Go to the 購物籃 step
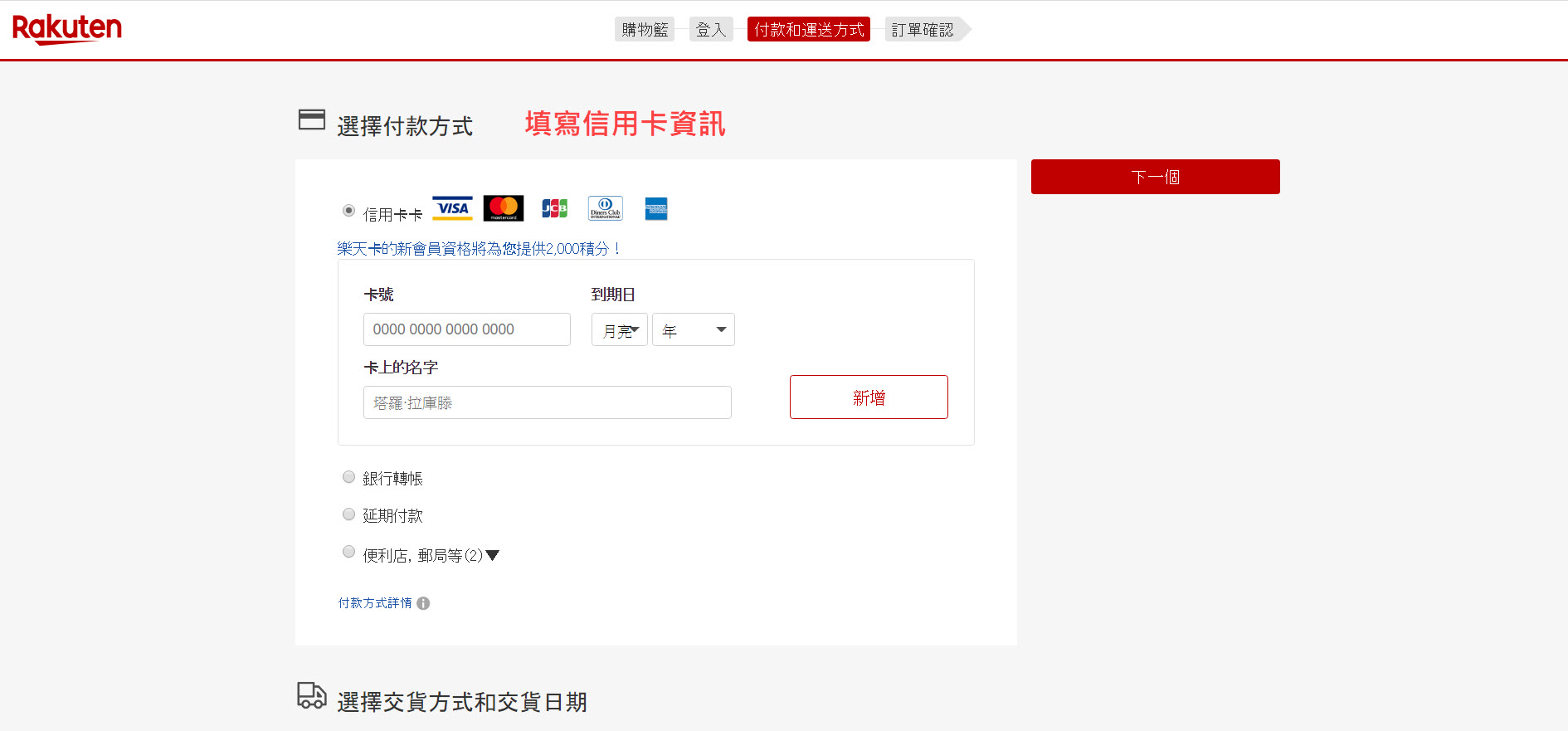The width and height of the screenshot is (1568, 731). [x=645, y=30]
